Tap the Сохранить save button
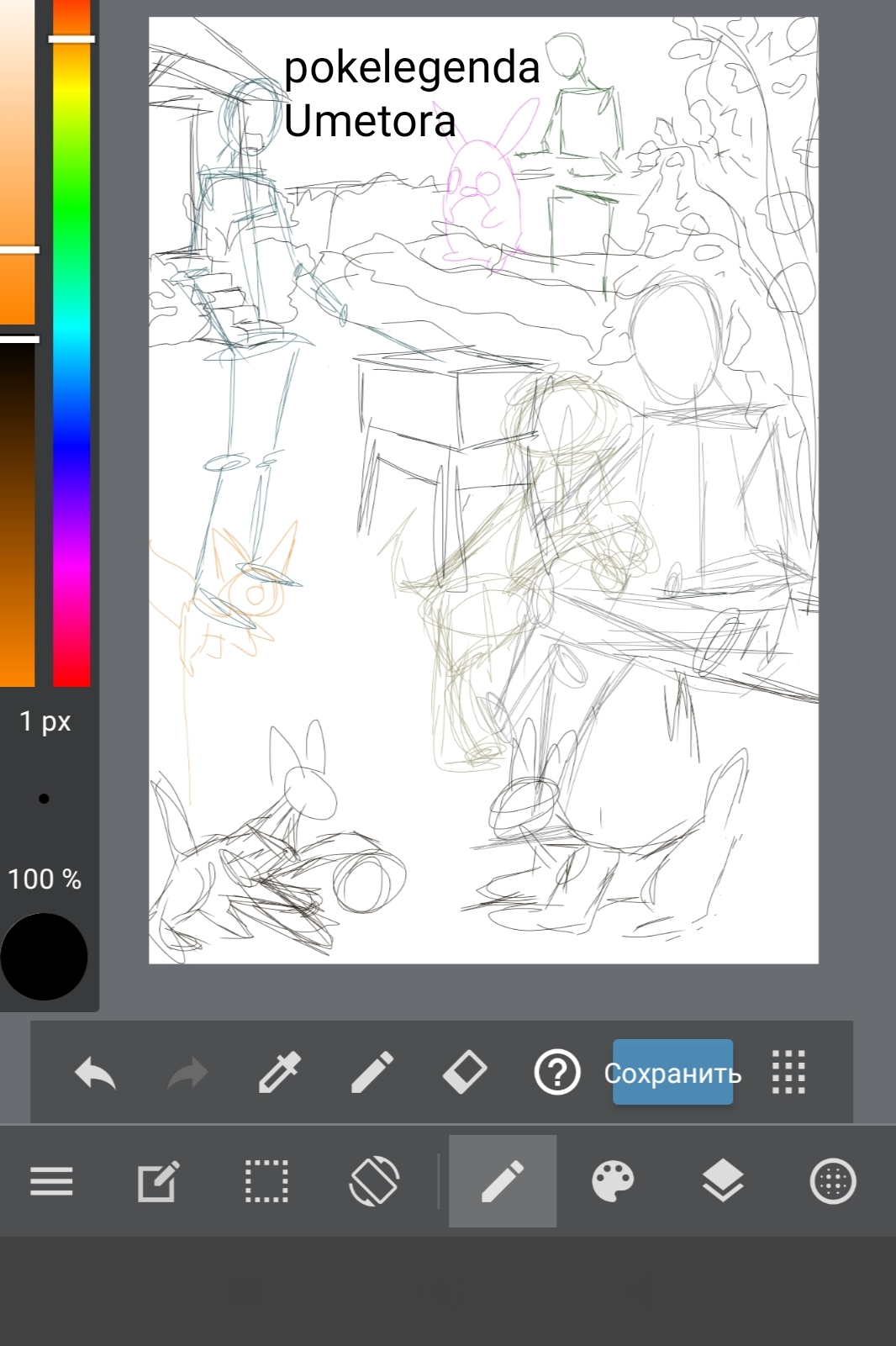The height and width of the screenshot is (1346, 896). tap(672, 1072)
